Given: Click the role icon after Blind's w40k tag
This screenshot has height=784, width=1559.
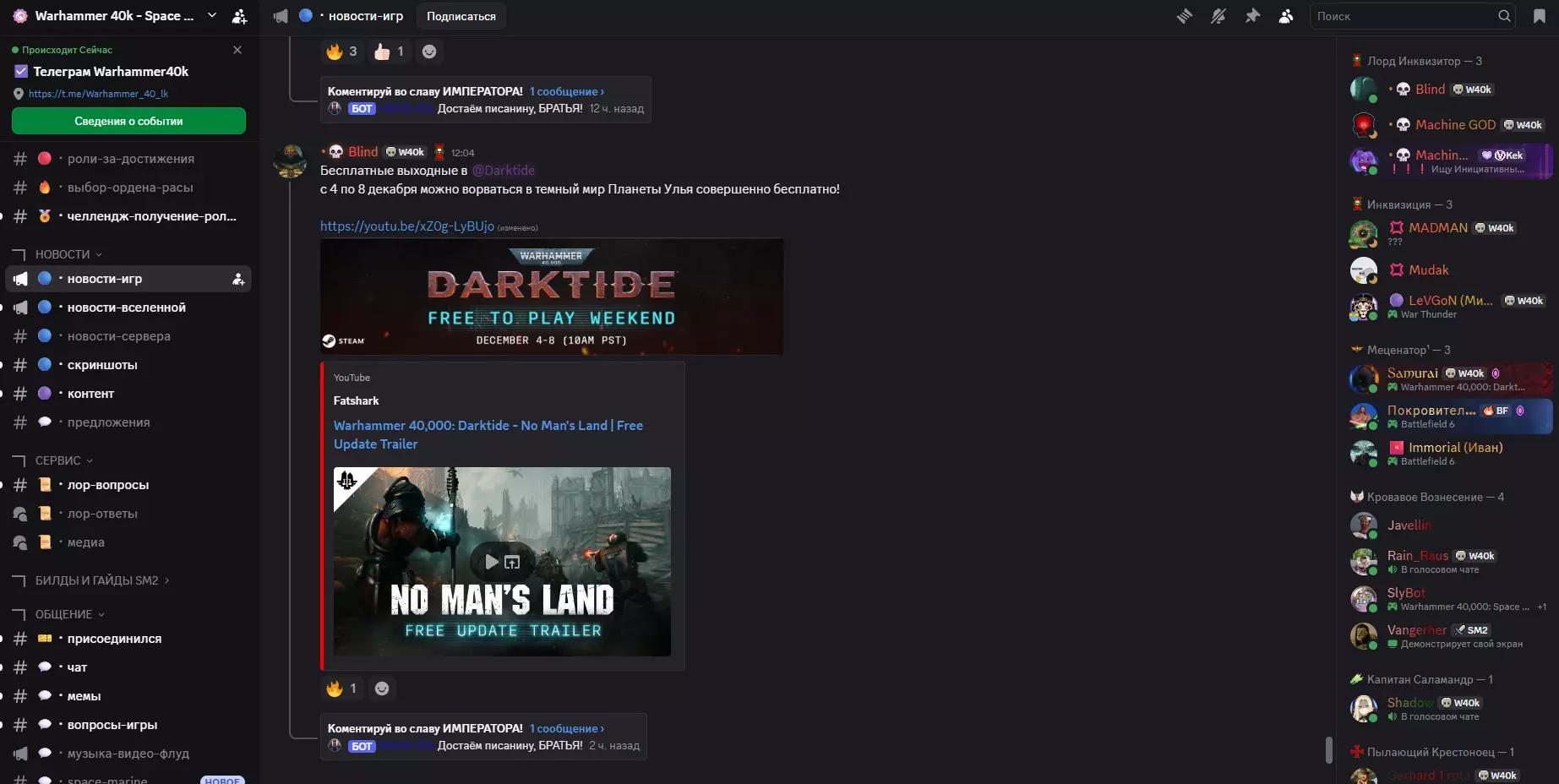Looking at the screenshot, I should pyautogui.click(x=439, y=152).
